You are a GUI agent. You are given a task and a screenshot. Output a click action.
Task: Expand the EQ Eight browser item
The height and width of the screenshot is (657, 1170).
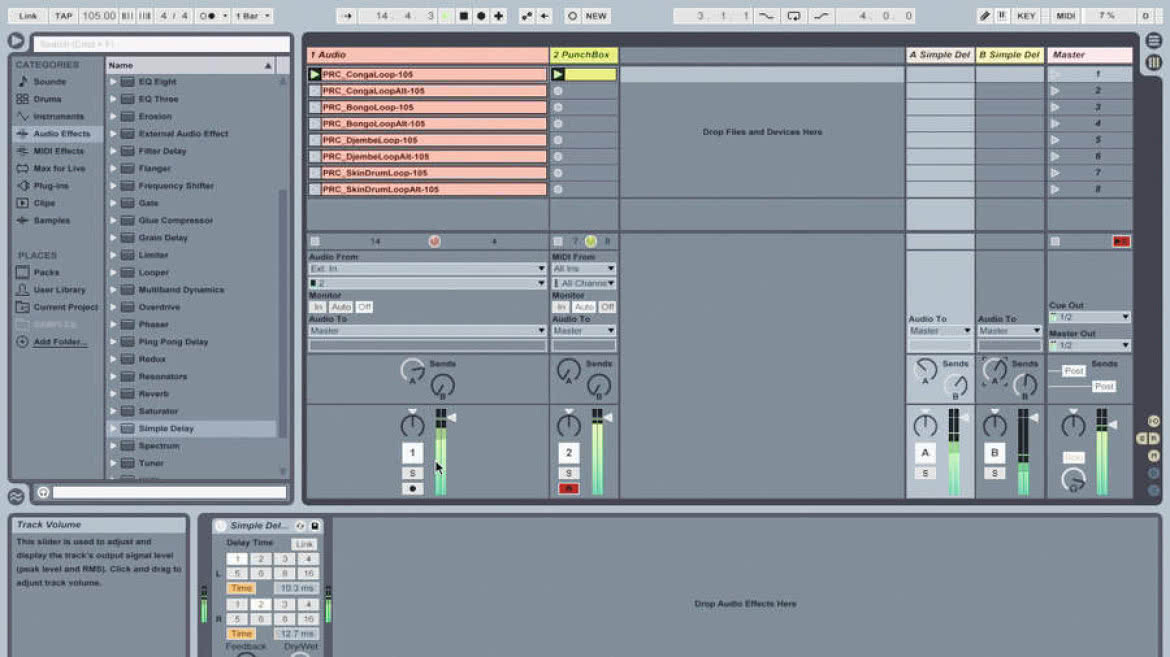pos(113,81)
